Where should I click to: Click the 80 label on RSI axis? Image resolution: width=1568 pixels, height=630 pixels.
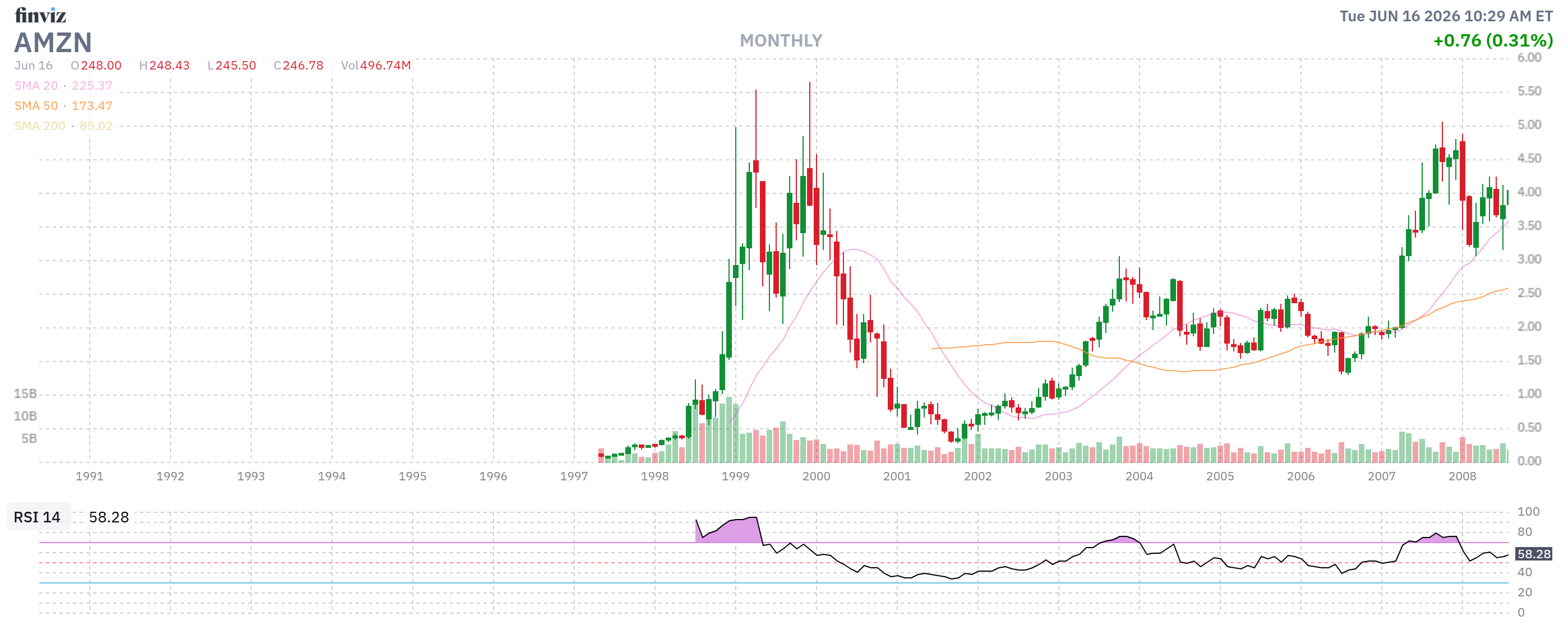[1525, 532]
